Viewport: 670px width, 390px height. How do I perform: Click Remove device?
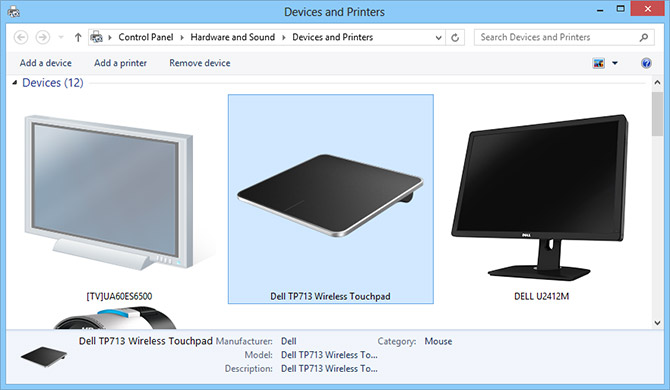tap(200, 63)
